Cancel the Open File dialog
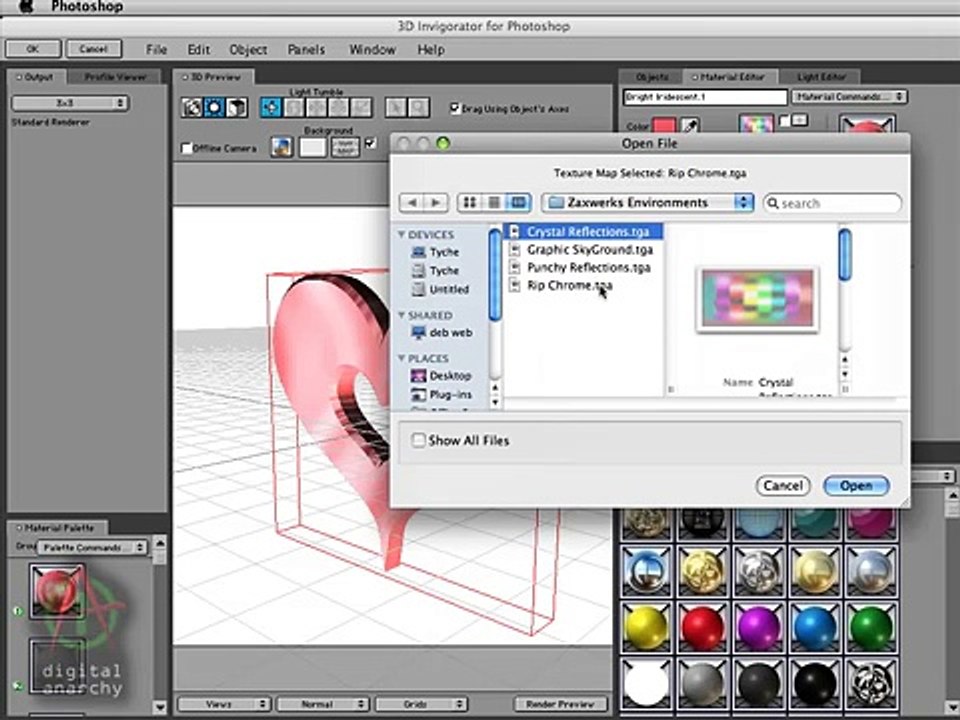 pyautogui.click(x=782, y=486)
